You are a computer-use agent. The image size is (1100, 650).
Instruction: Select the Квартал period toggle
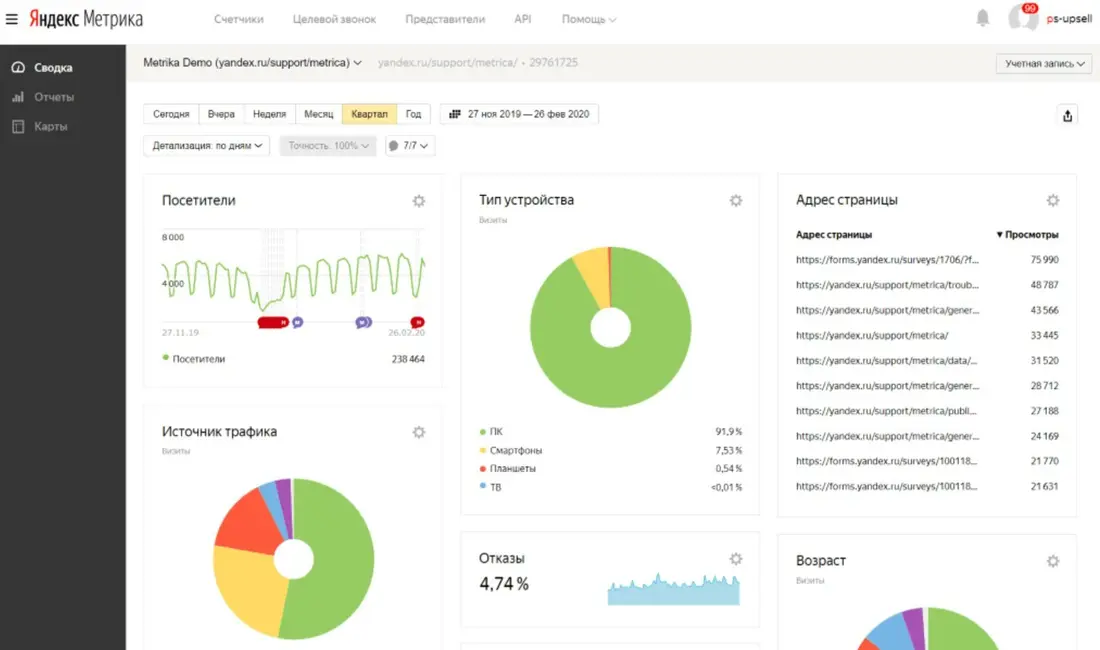tap(370, 114)
